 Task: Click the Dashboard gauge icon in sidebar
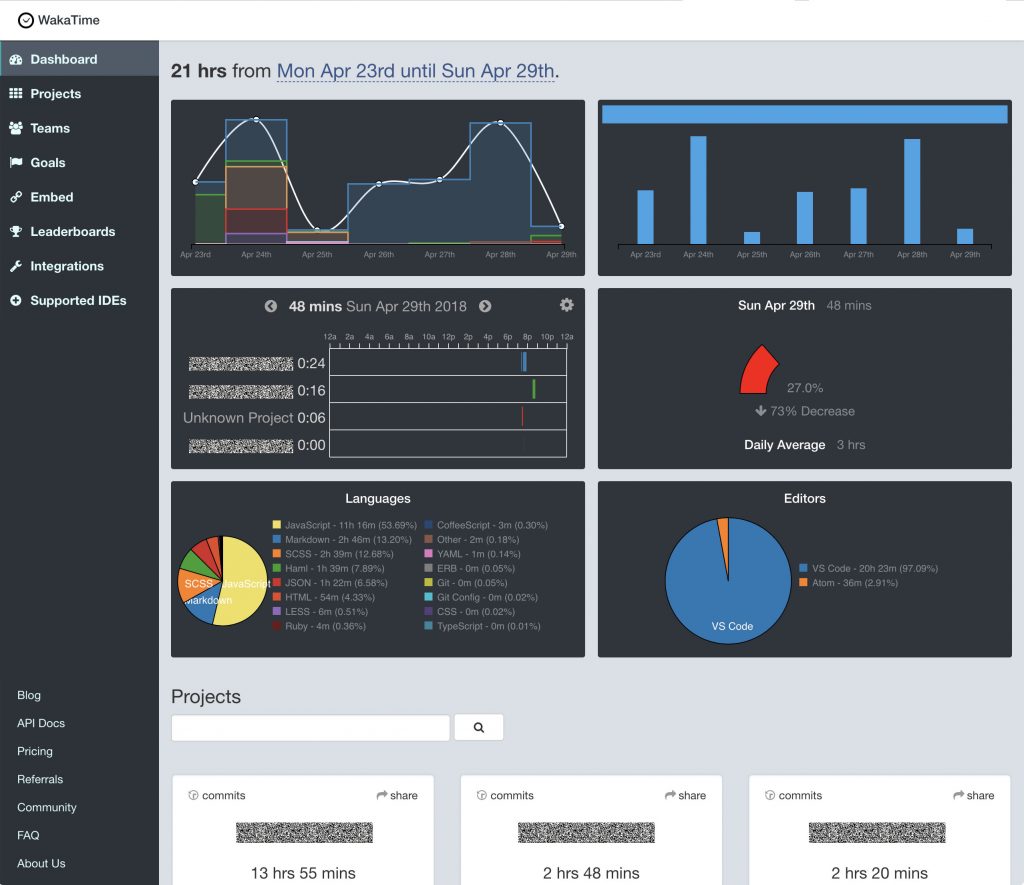16,59
